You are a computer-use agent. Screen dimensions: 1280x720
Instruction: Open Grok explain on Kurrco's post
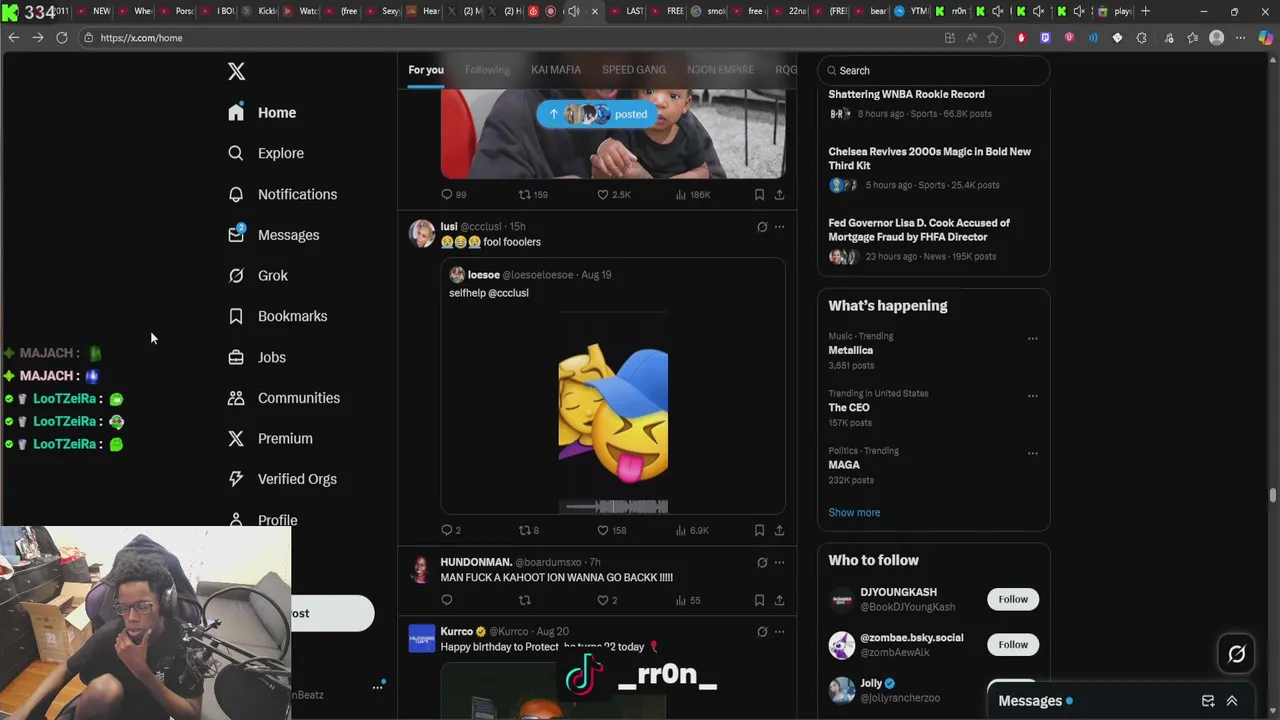(x=762, y=632)
